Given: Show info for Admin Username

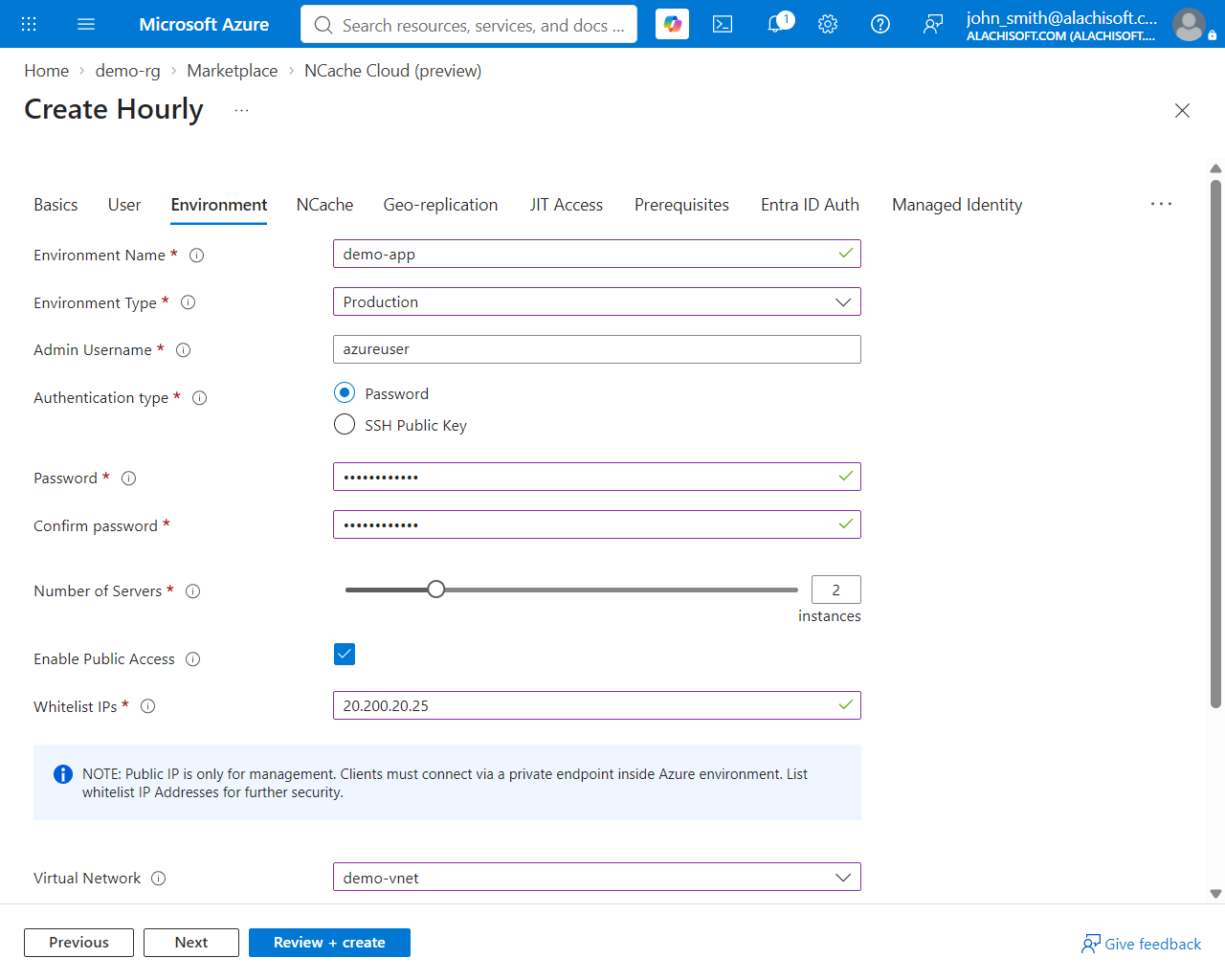Looking at the screenshot, I should [183, 350].
